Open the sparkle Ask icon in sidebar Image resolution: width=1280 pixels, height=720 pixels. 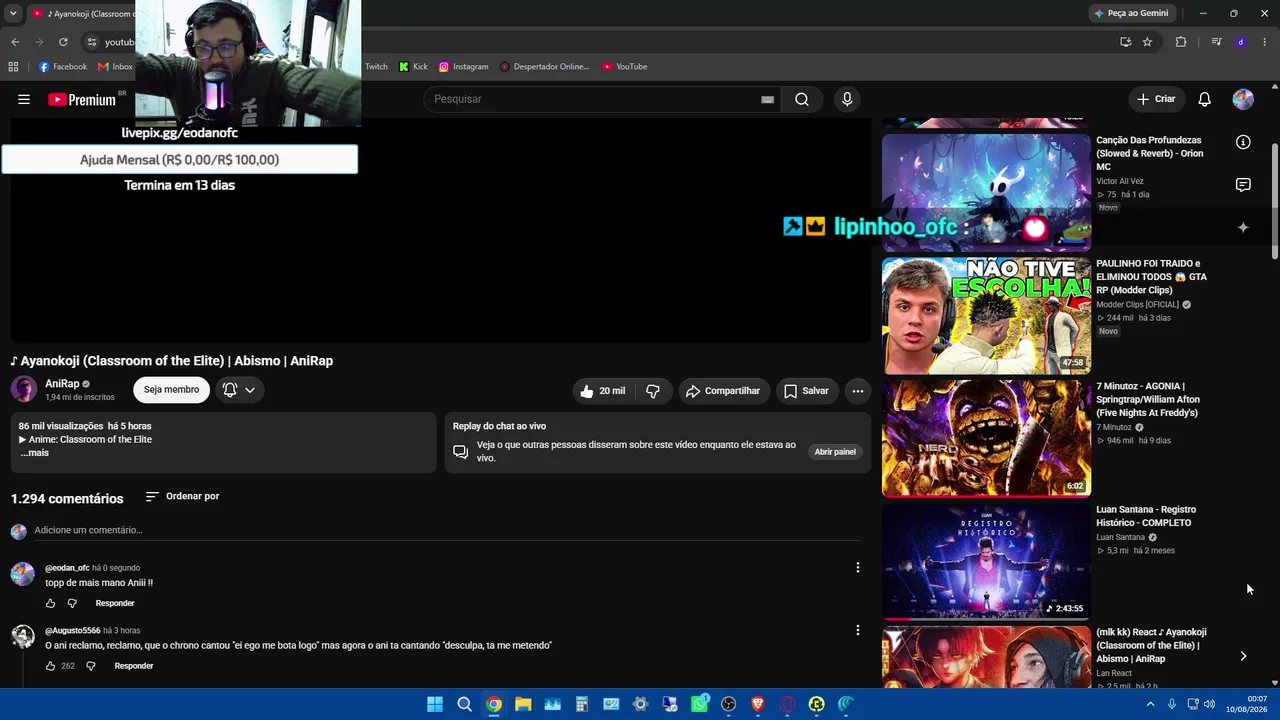click(x=1243, y=228)
